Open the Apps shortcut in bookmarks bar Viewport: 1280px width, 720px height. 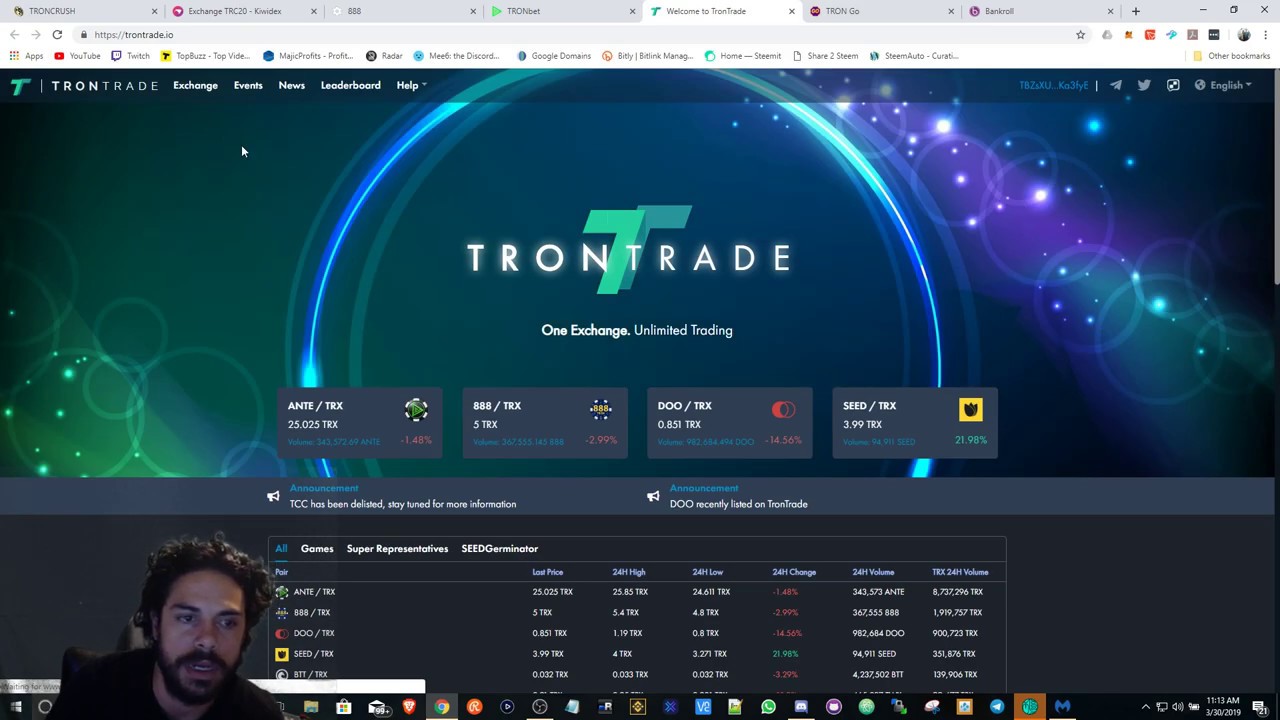click(27, 56)
